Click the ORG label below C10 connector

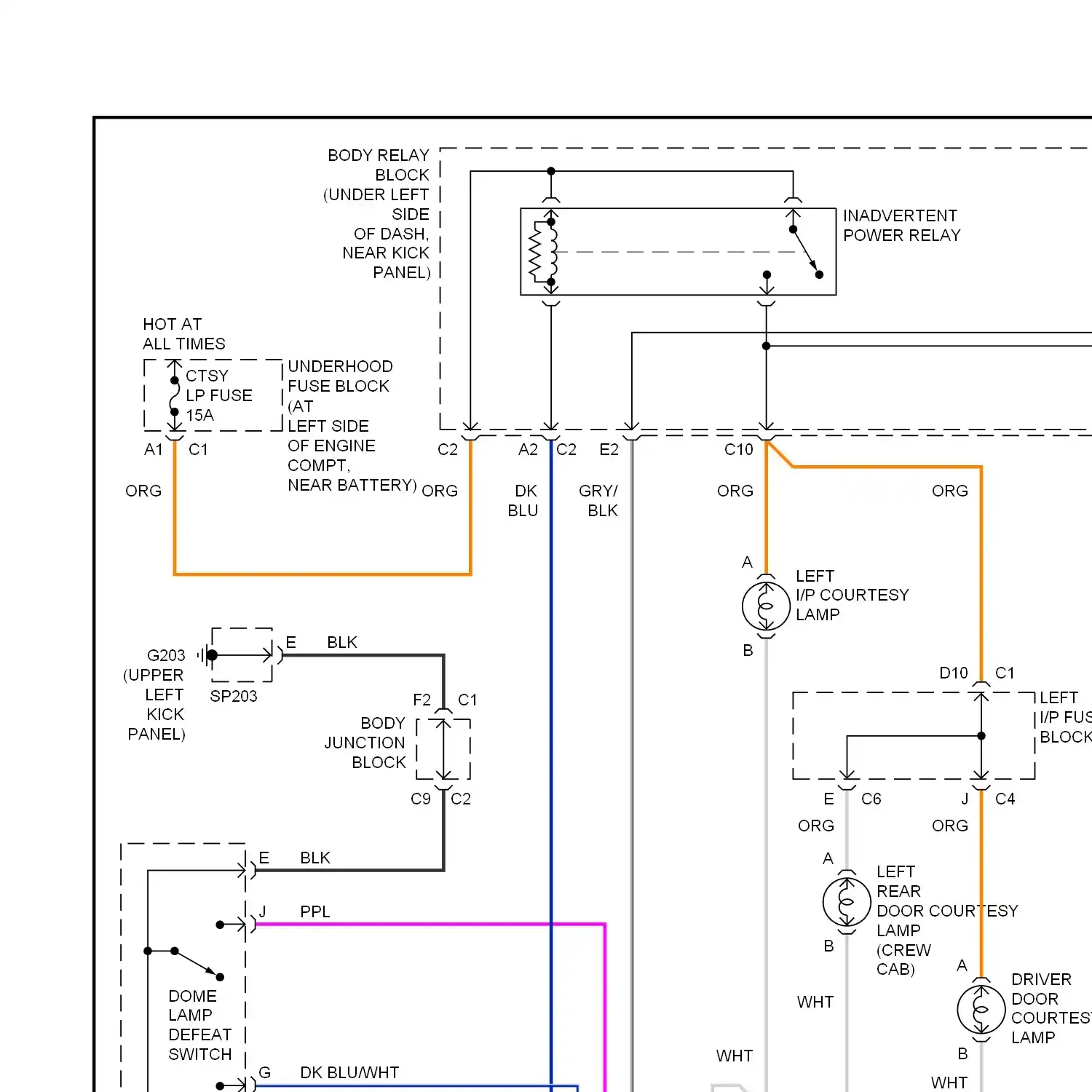tap(735, 491)
